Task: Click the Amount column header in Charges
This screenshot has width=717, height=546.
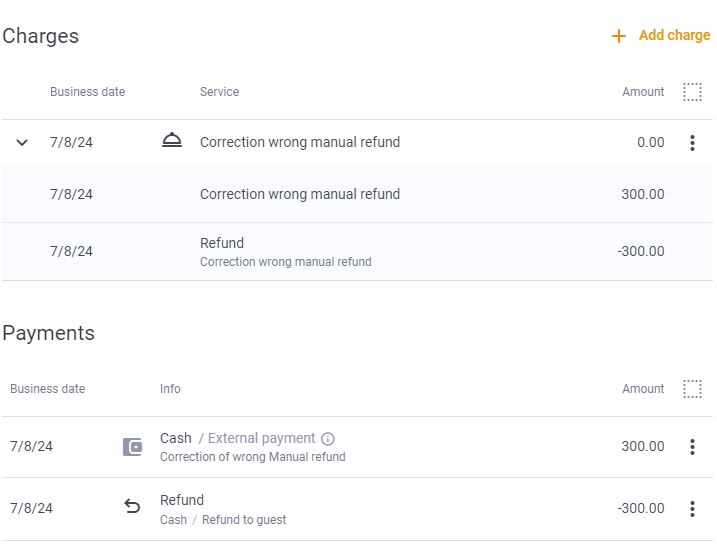Action: 643,92
